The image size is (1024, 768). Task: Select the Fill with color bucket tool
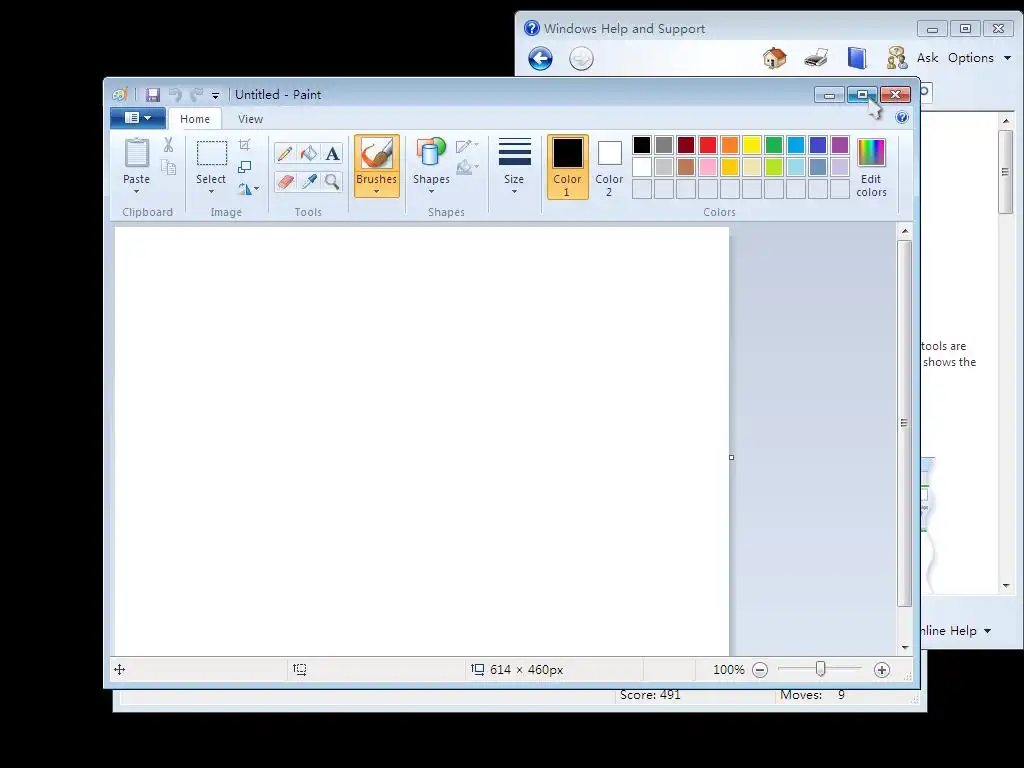coord(308,153)
